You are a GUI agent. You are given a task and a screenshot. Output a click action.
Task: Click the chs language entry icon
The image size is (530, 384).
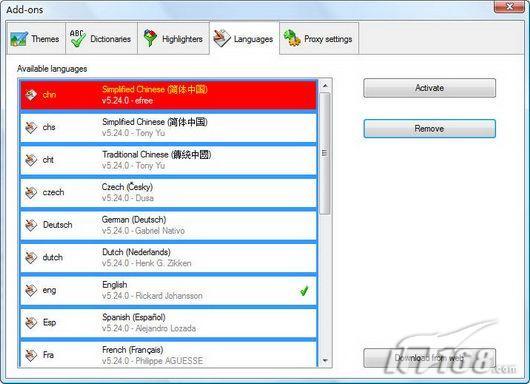pyautogui.click(x=31, y=127)
